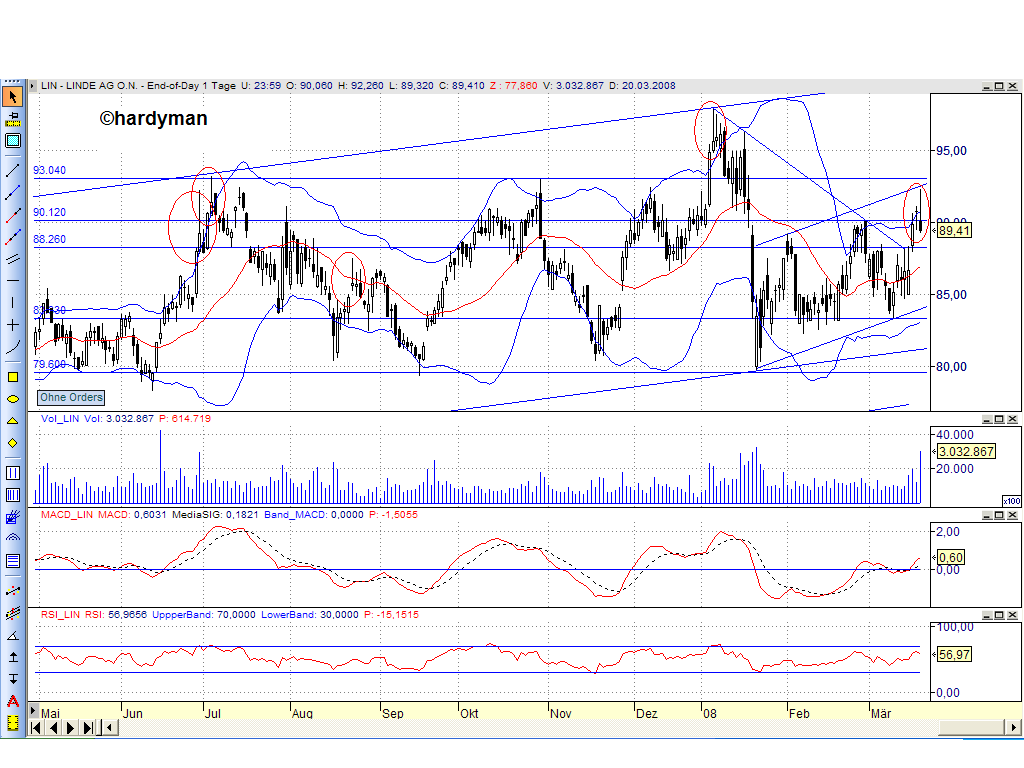The height and width of the screenshot is (768, 1024).
Task: Select the yellow triangle shape tool
Action: pos(13,418)
